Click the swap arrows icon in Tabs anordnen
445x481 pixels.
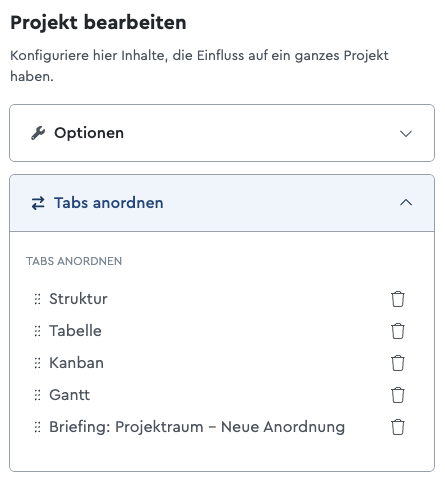(x=38, y=203)
